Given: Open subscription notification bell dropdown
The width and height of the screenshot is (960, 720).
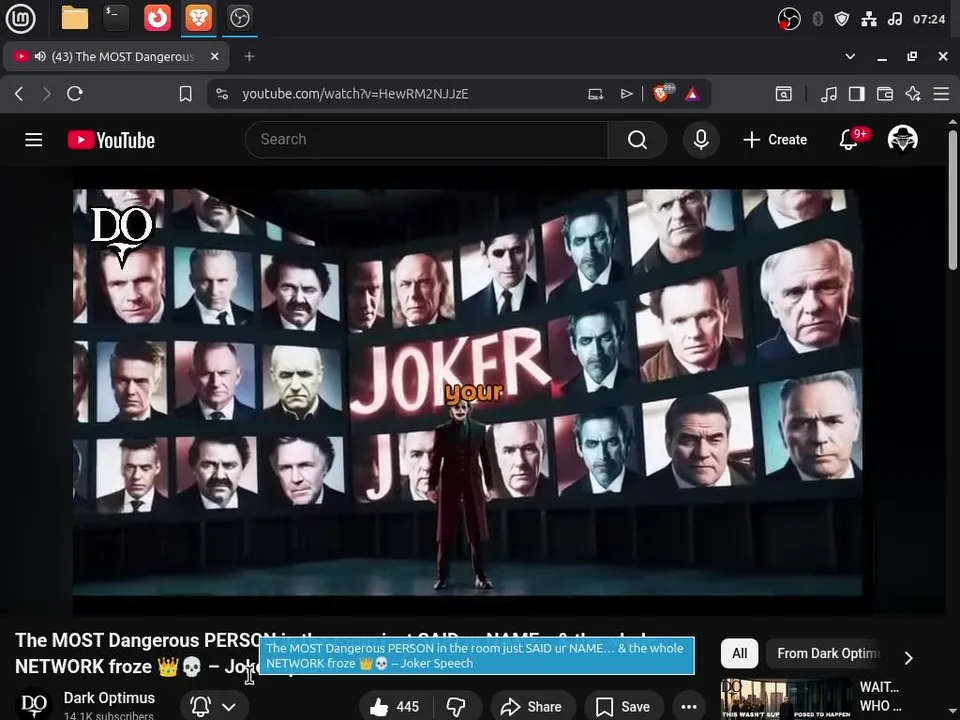Looking at the screenshot, I should pyautogui.click(x=214, y=707).
